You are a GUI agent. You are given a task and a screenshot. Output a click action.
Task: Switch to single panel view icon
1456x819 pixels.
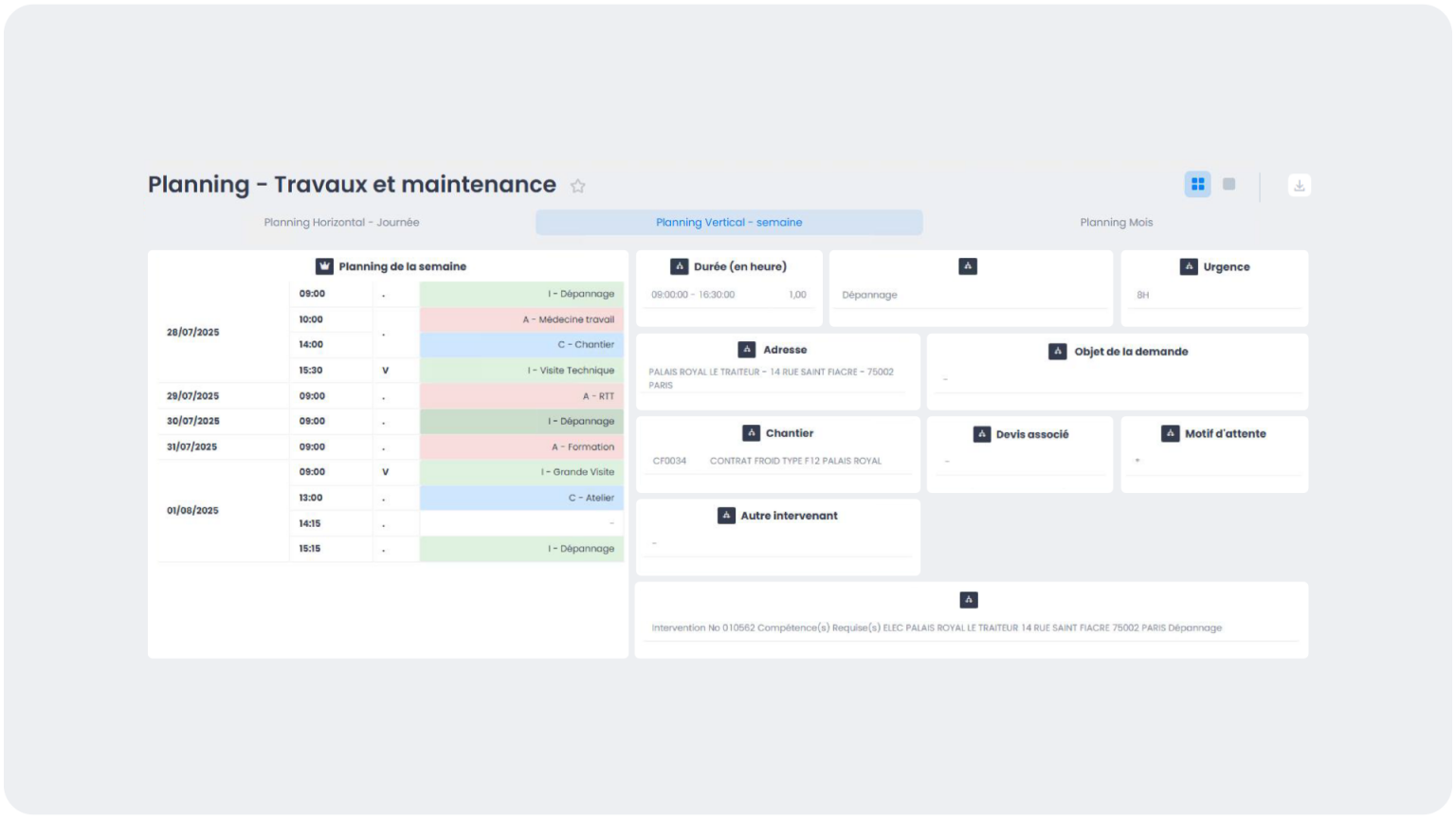[1228, 184]
